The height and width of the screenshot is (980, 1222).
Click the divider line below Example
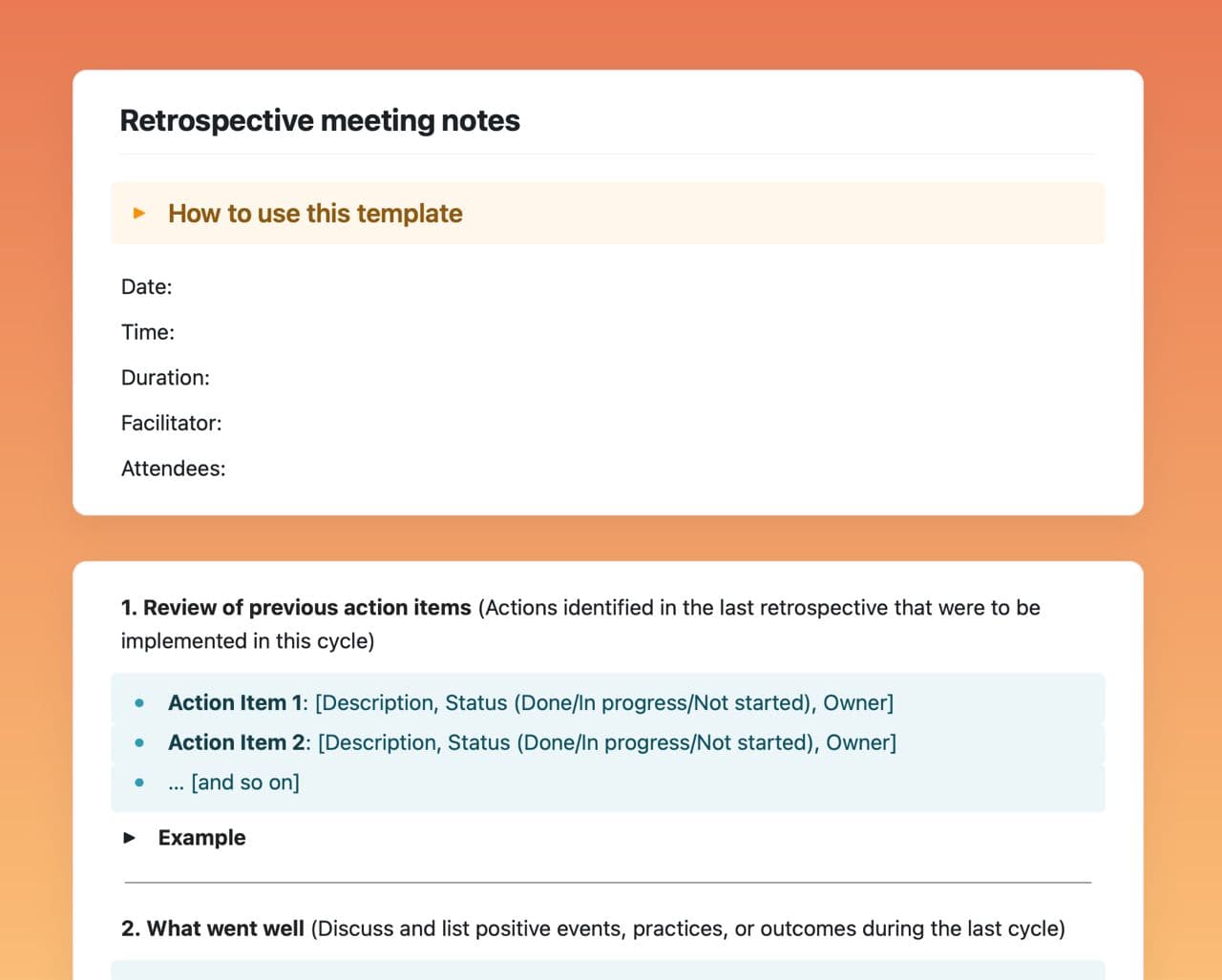point(607,883)
